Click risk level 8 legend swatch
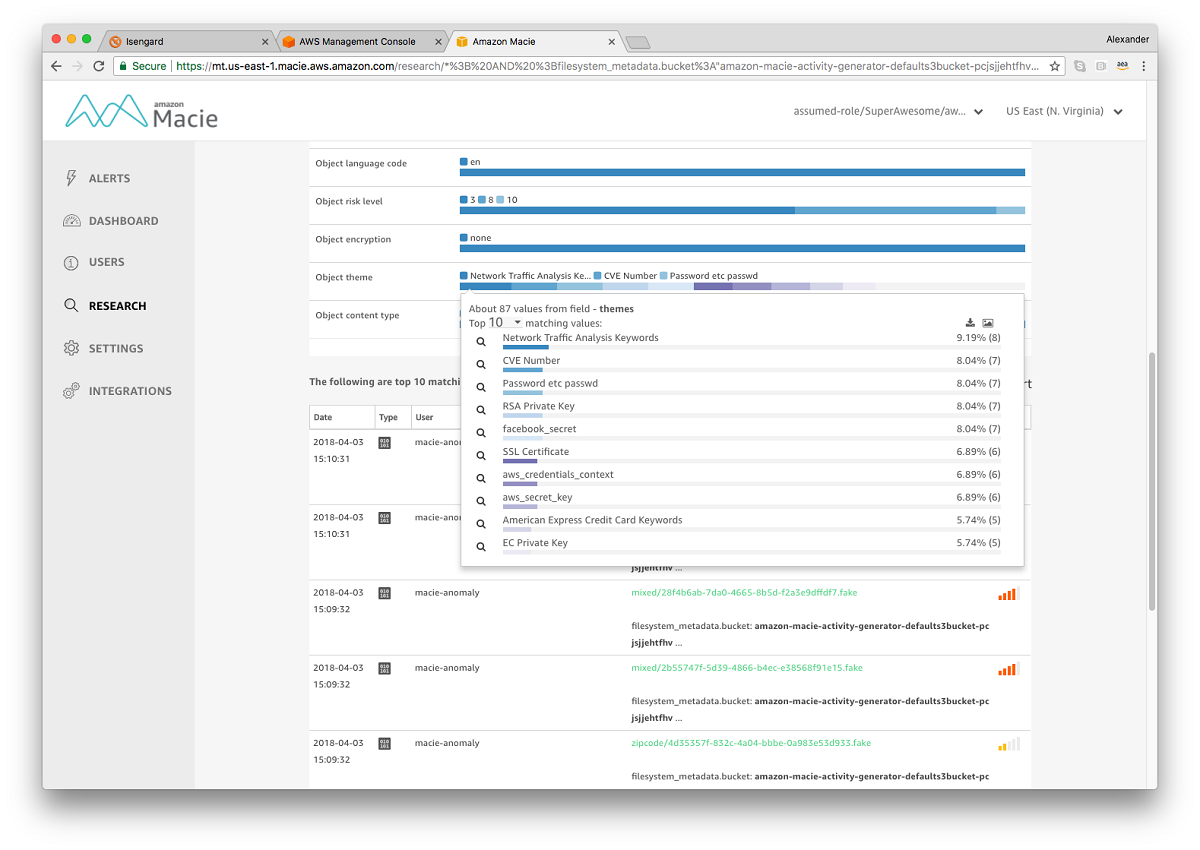Screen dimensions: 1200x850 tap(482, 200)
